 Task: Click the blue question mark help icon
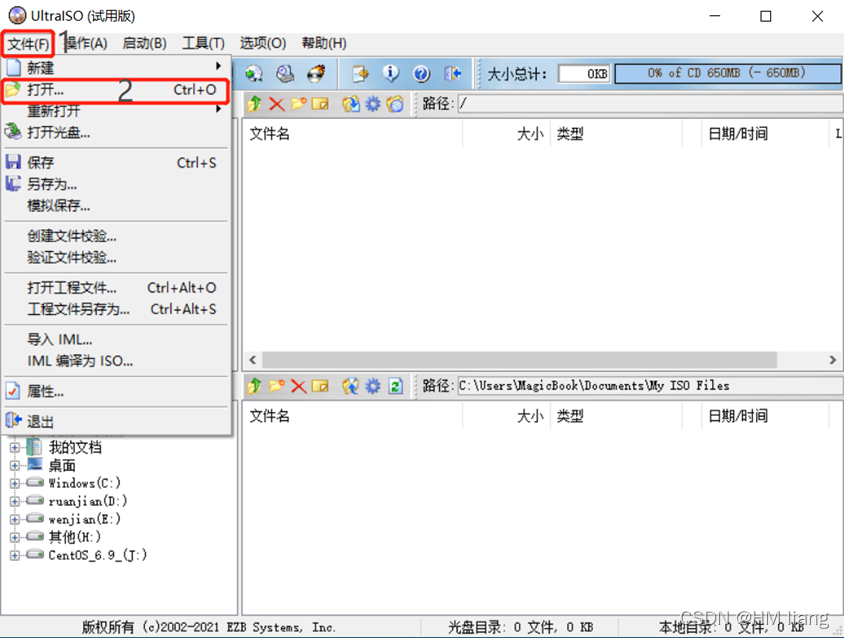(x=421, y=74)
